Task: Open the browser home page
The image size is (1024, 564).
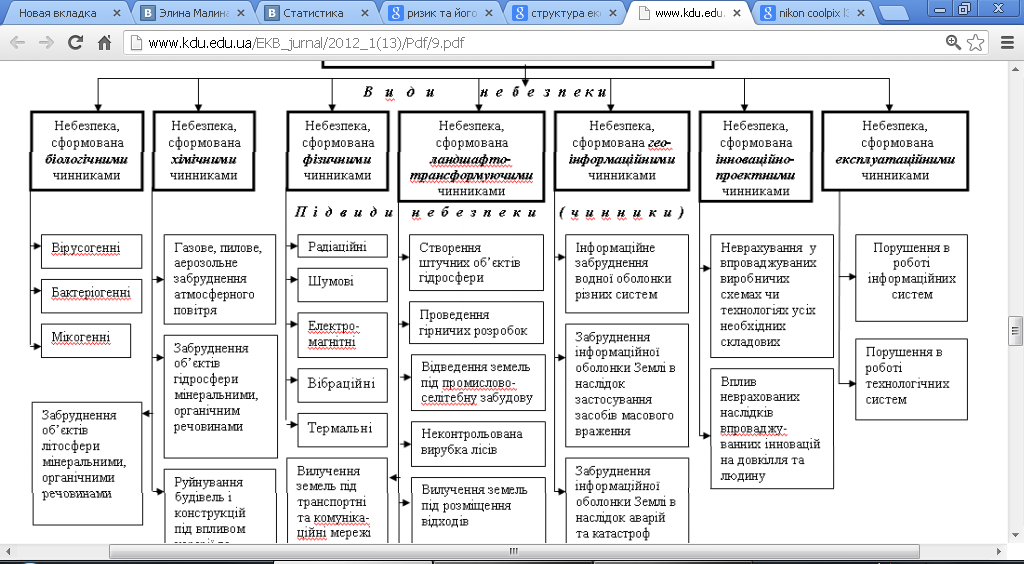Action: coord(104,43)
